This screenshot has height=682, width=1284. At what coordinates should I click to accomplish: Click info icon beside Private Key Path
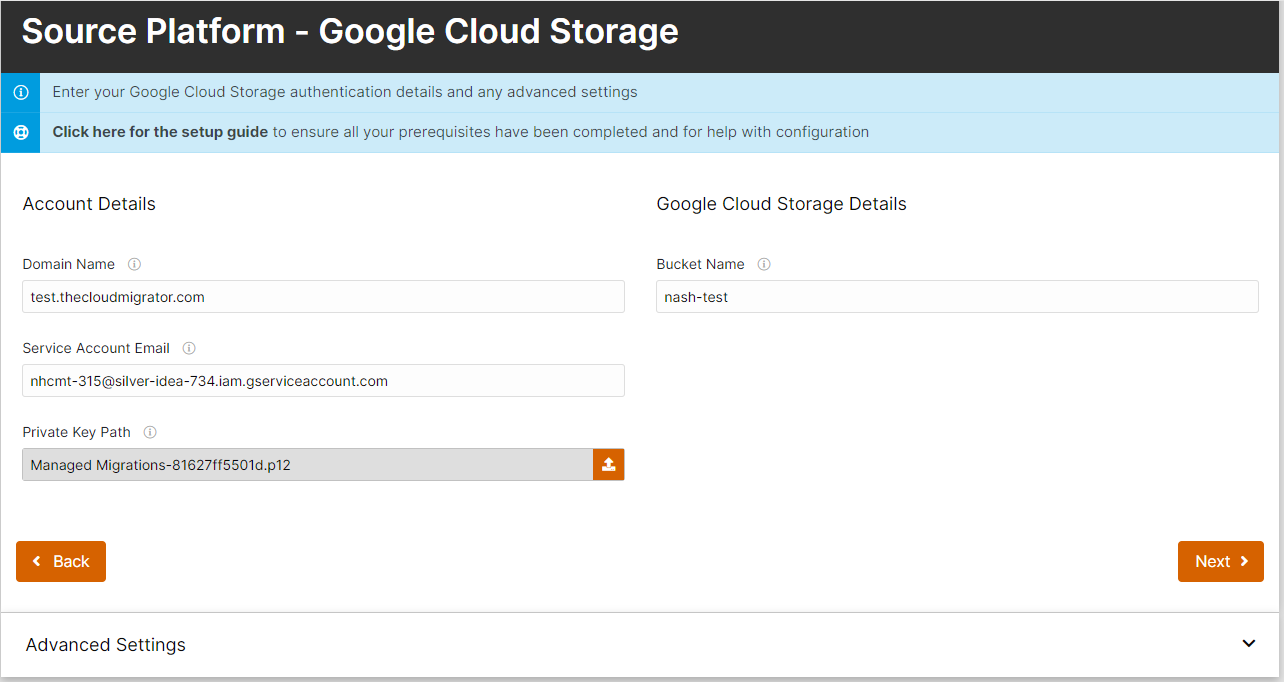(x=150, y=433)
